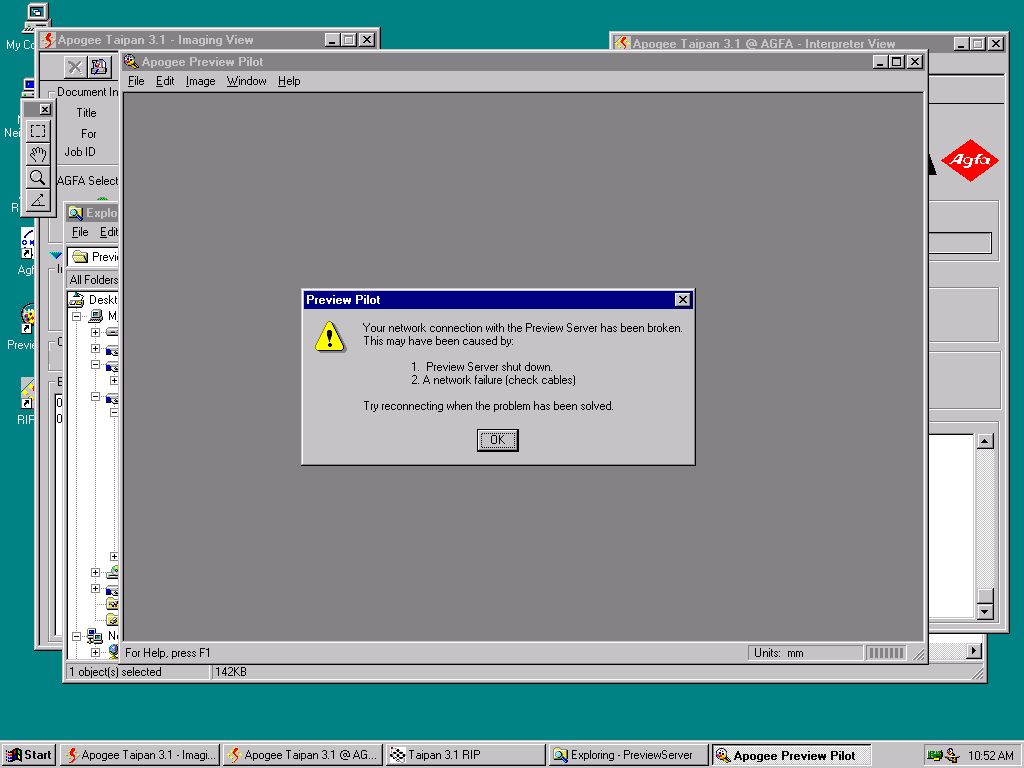The image size is (1024, 768).
Task: Click OK to dismiss the warning dialog
Action: pos(498,440)
